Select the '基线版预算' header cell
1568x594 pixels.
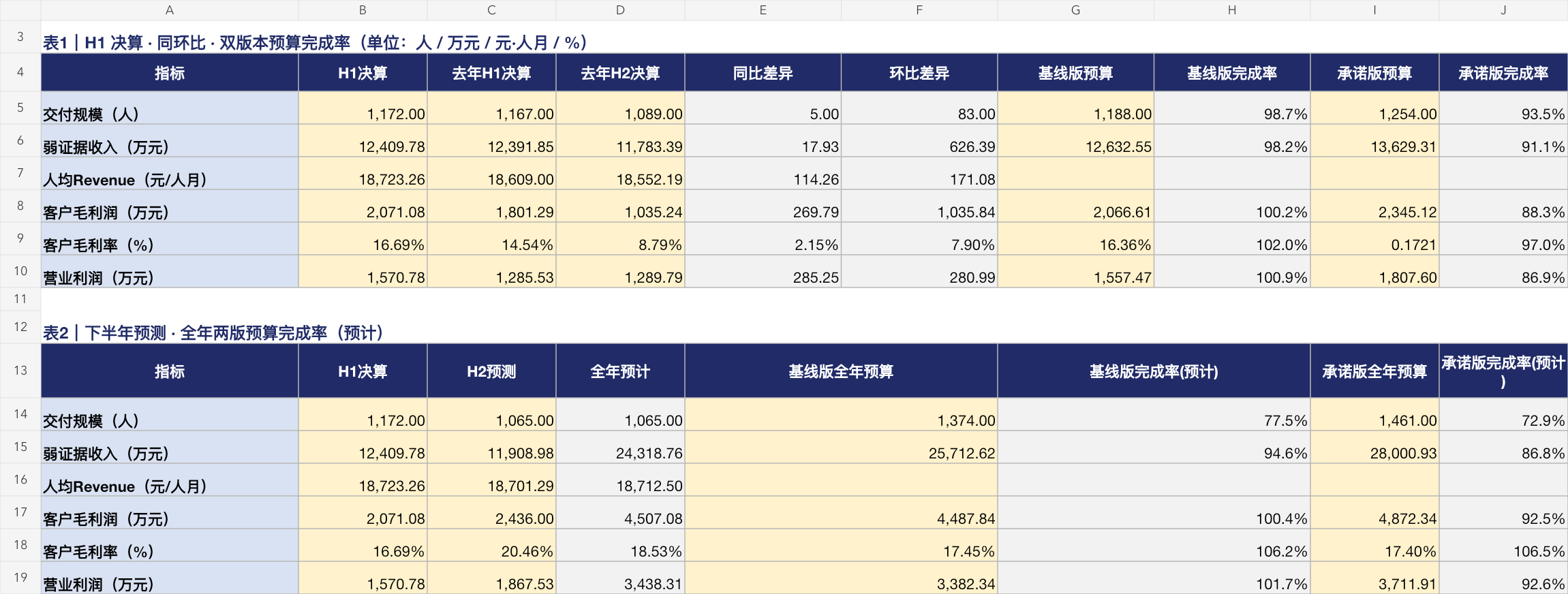[x=1076, y=73]
